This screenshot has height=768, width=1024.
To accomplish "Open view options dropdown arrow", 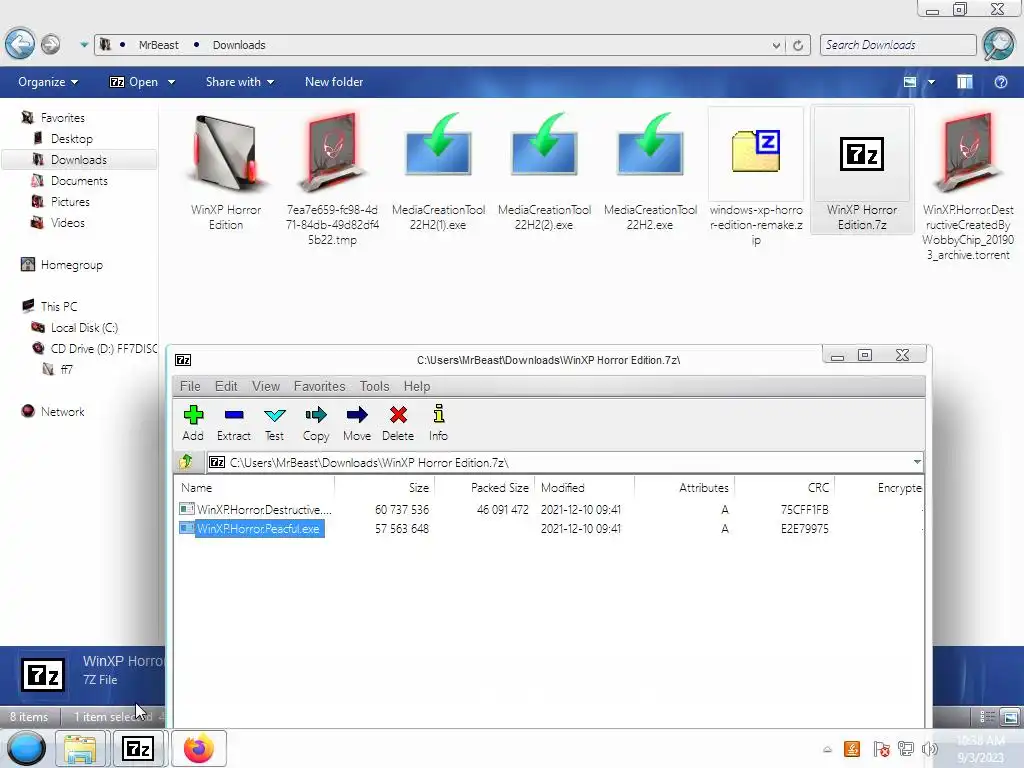I will pos(931,82).
